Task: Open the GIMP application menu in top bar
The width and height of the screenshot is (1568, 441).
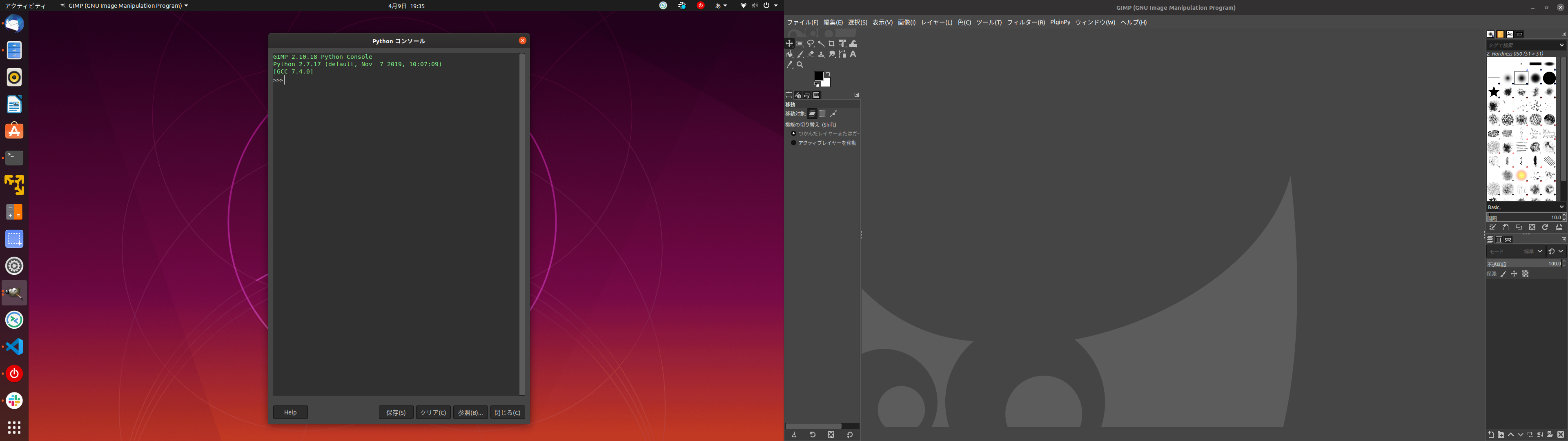Action: (x=124, y=5)
